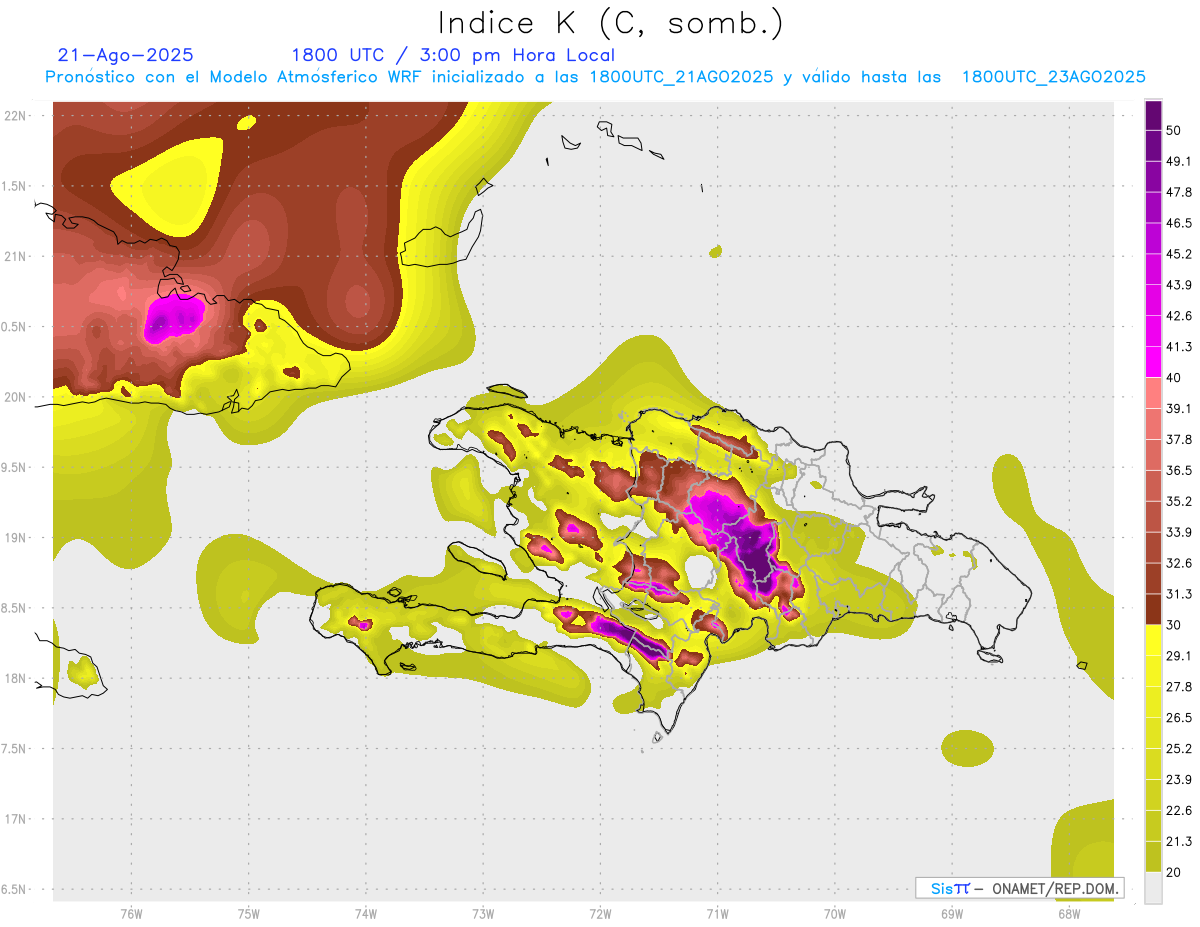Screen dimensions: 1200x927
Task: Click the color bar value 42.6
Action: click(x=1180, y=316)
